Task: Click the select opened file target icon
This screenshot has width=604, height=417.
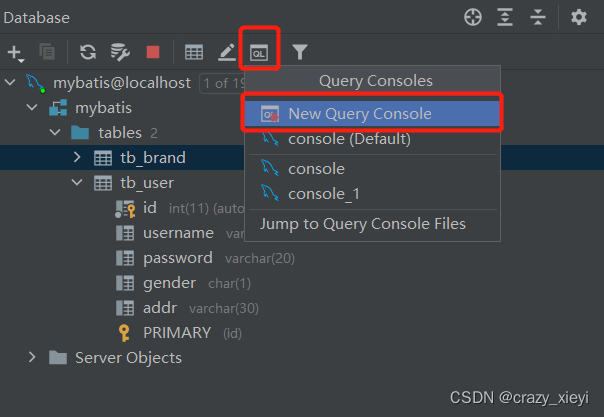Action: [473, 17]
